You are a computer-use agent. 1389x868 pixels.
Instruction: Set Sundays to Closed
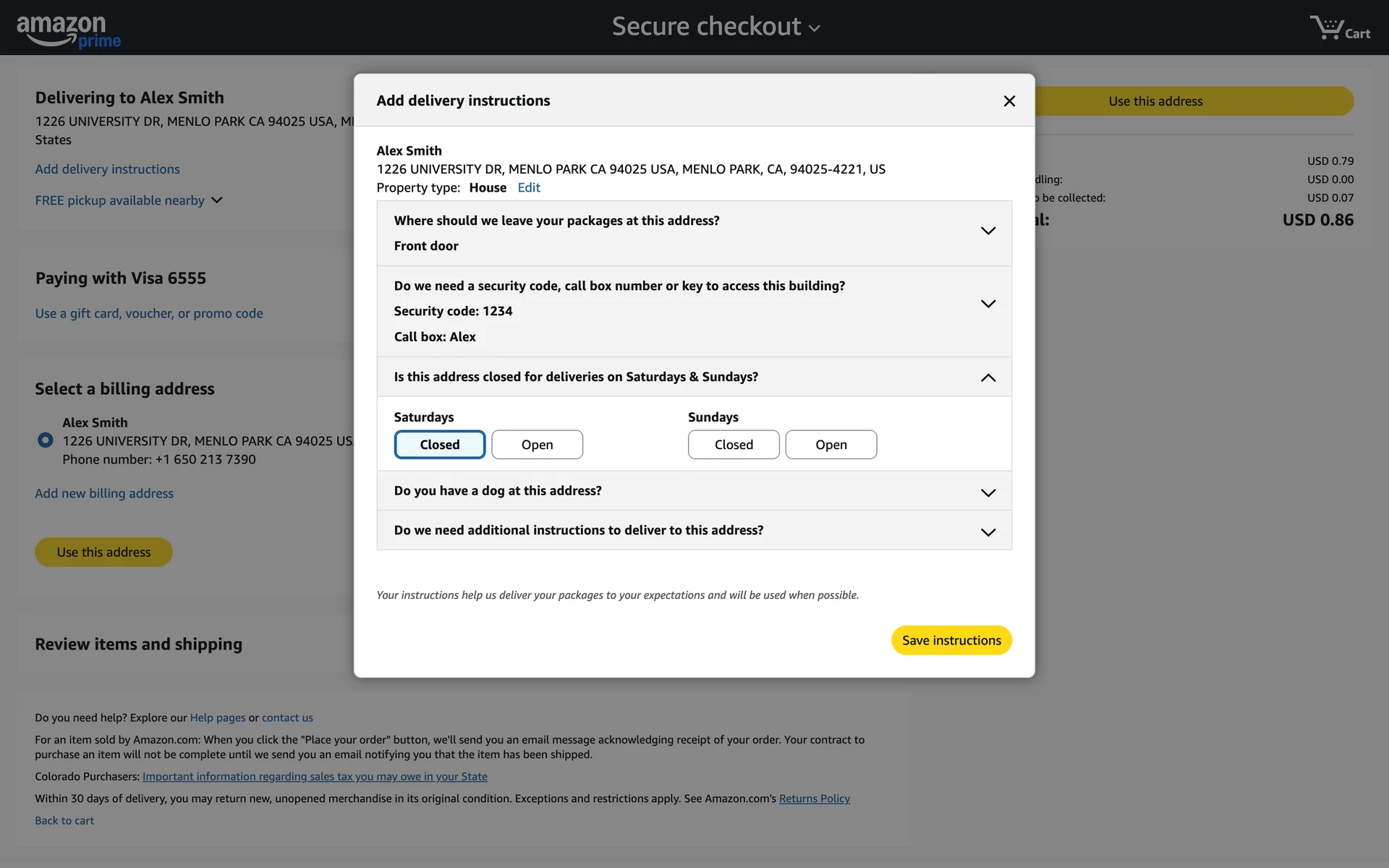coord(733,445)
